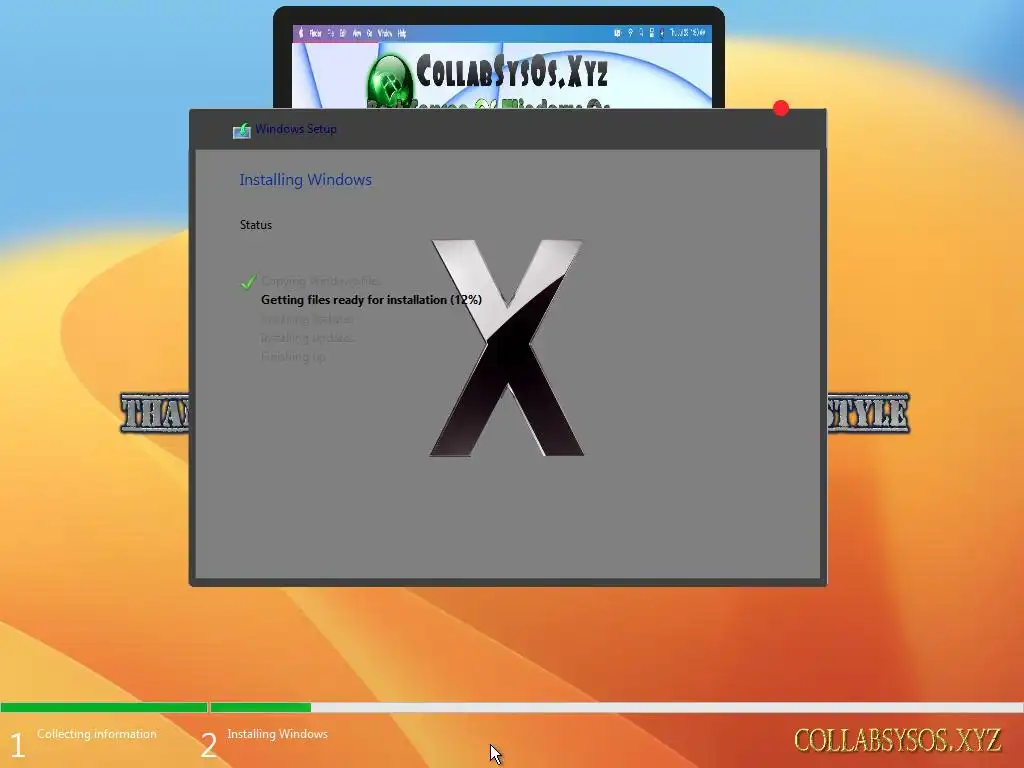
Task: Click the green Windows orb logo
Action: click(390, 82)
